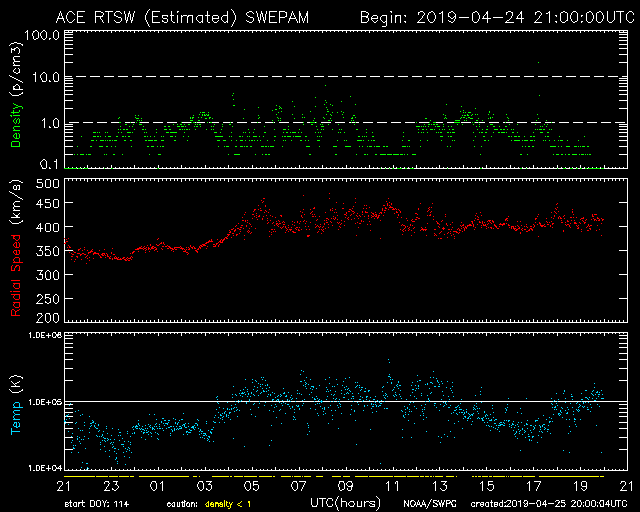Click the 05 hour tick label

(x=252, y=486)
